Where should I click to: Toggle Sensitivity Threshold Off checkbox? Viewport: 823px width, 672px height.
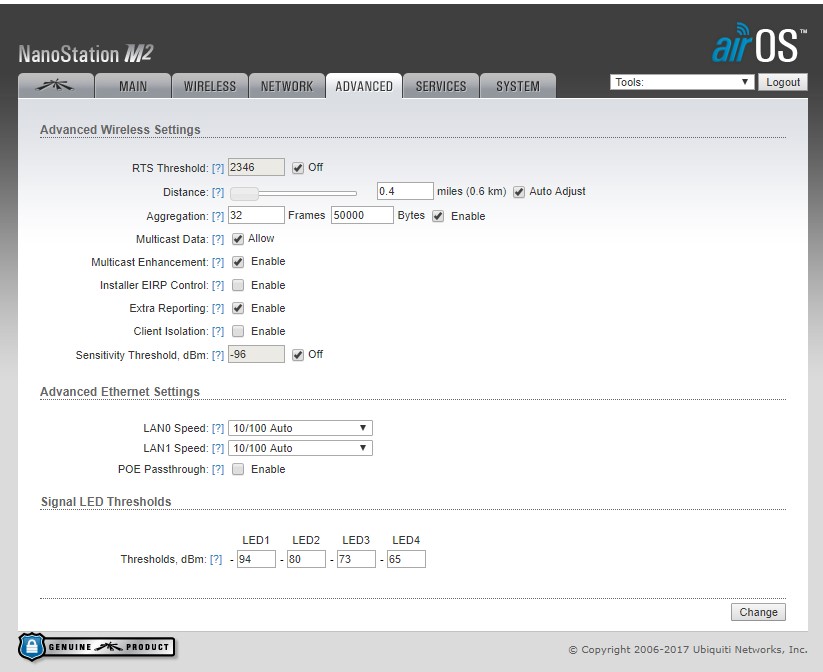tap(298, 355)
